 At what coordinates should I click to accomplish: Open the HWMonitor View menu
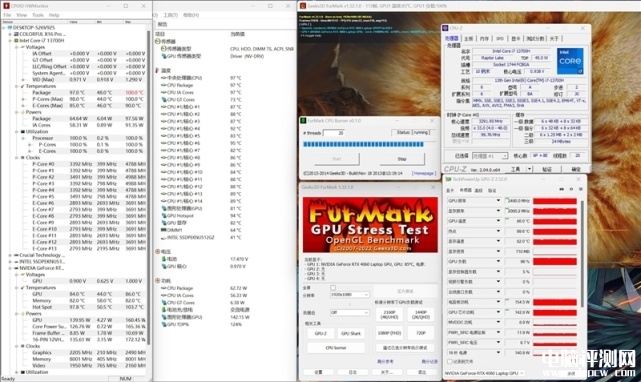point(21,15)
